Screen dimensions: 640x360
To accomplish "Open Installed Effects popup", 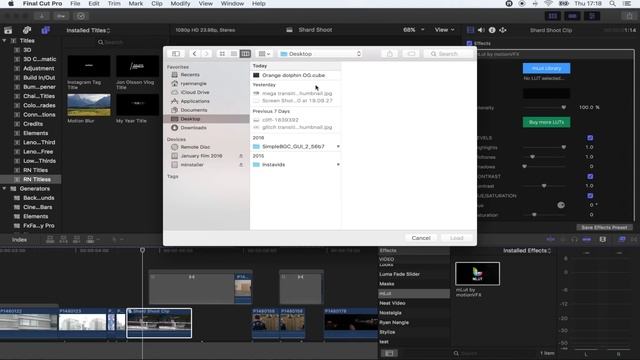I will pos(527,251).
